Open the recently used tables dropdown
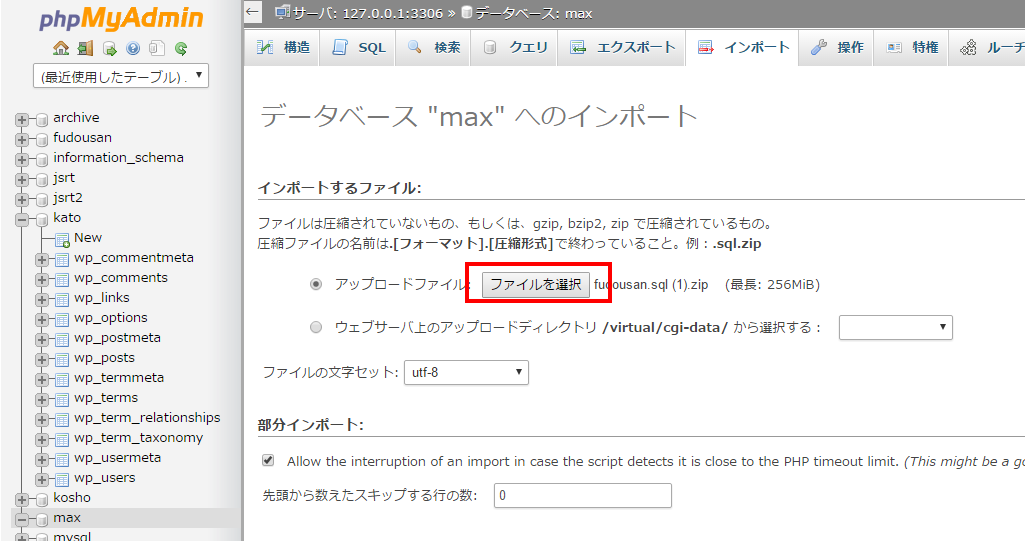 coord(121,77)
